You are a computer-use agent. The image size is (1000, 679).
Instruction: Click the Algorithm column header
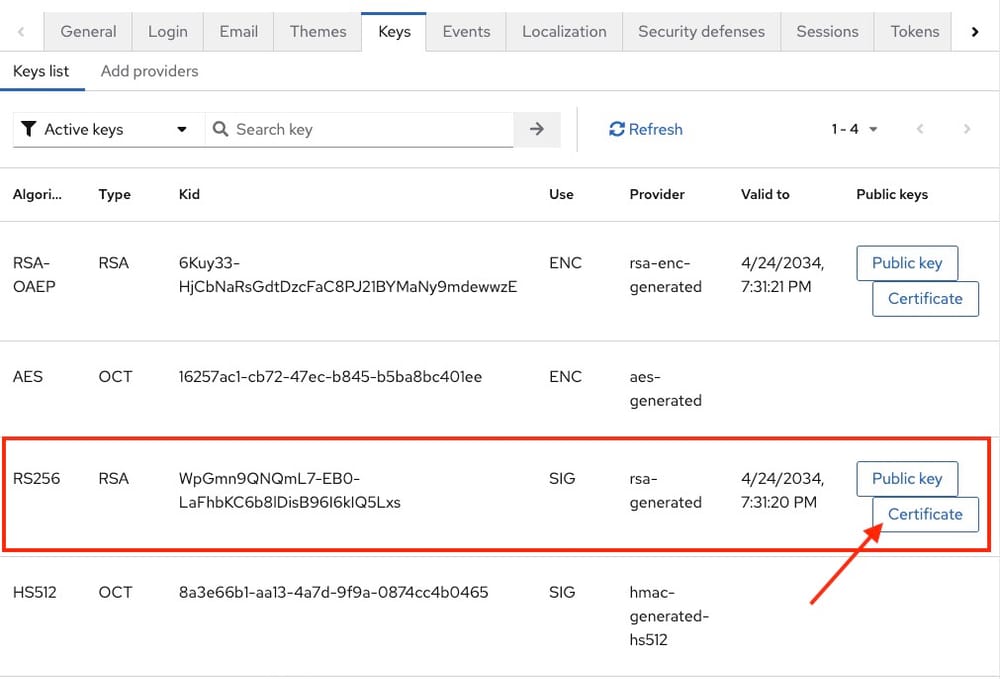tap(37, 194)
